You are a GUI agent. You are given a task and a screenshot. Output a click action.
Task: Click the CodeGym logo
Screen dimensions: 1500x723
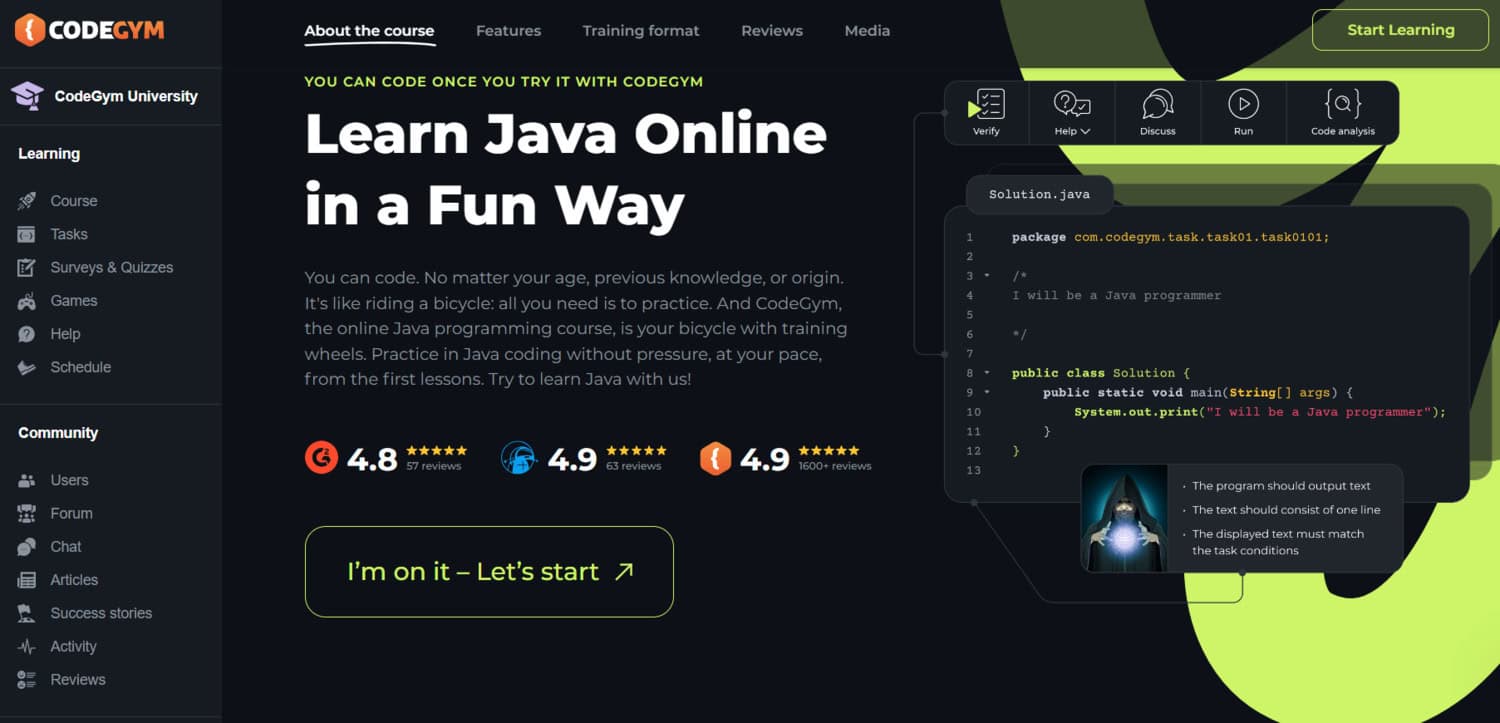click(x=89, y=30)
